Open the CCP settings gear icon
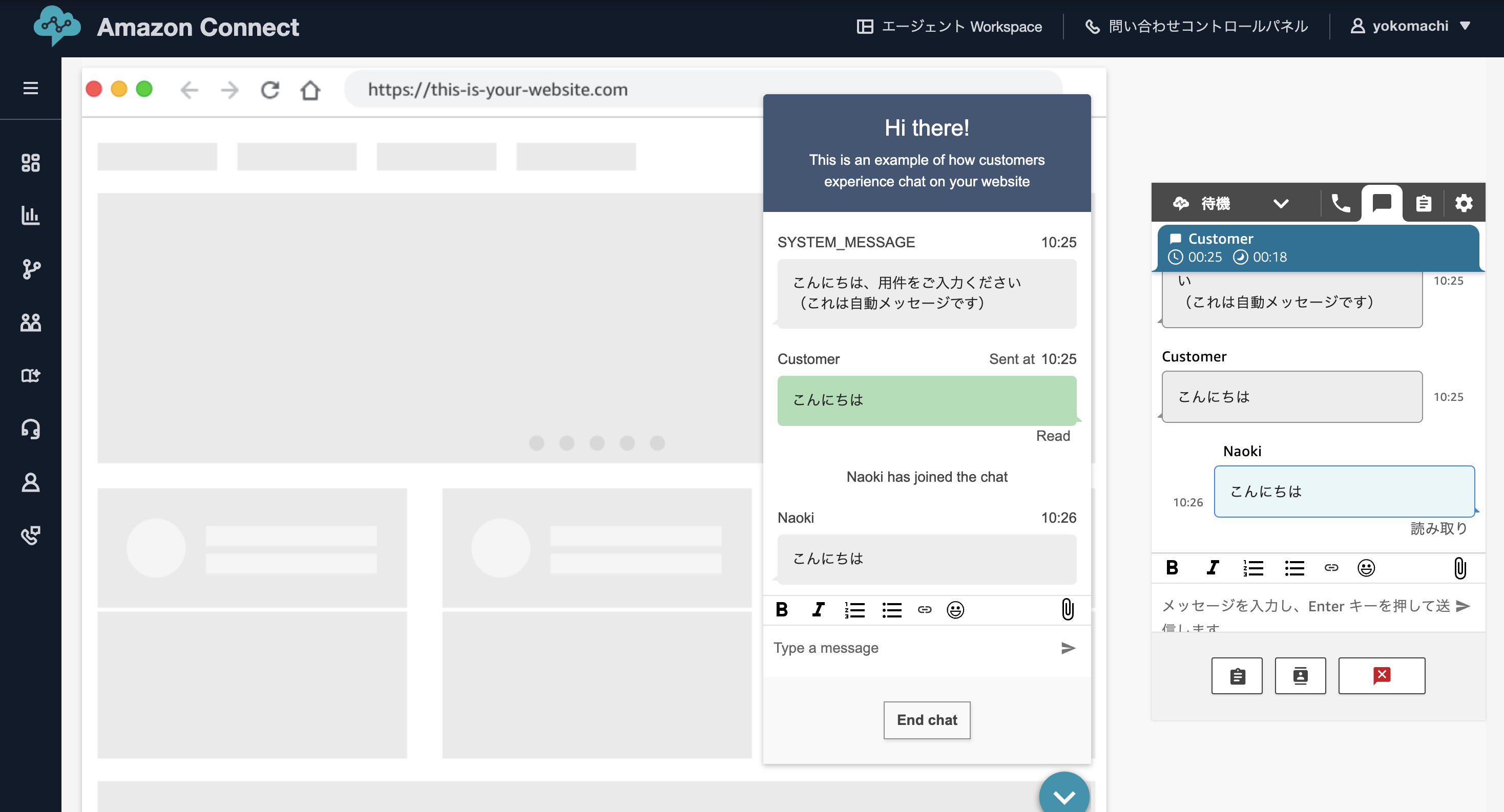Image resolution: width=1504 pixels, height=812 pixels. click(1463, 204)
